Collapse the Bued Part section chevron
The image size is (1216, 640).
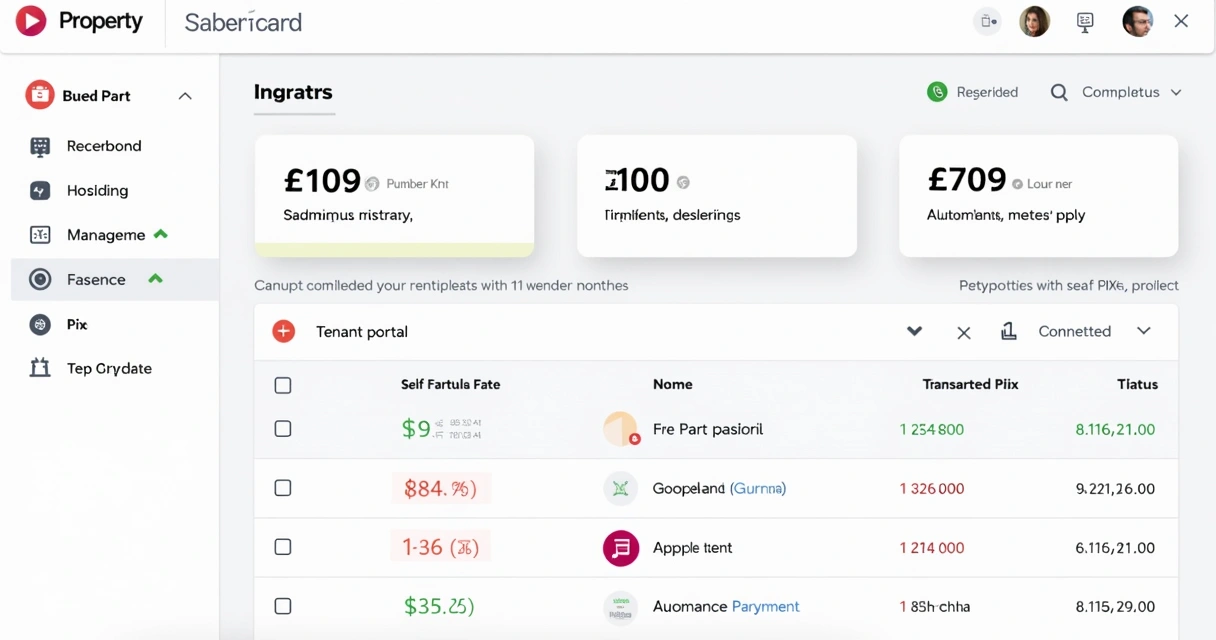[185, 96]
